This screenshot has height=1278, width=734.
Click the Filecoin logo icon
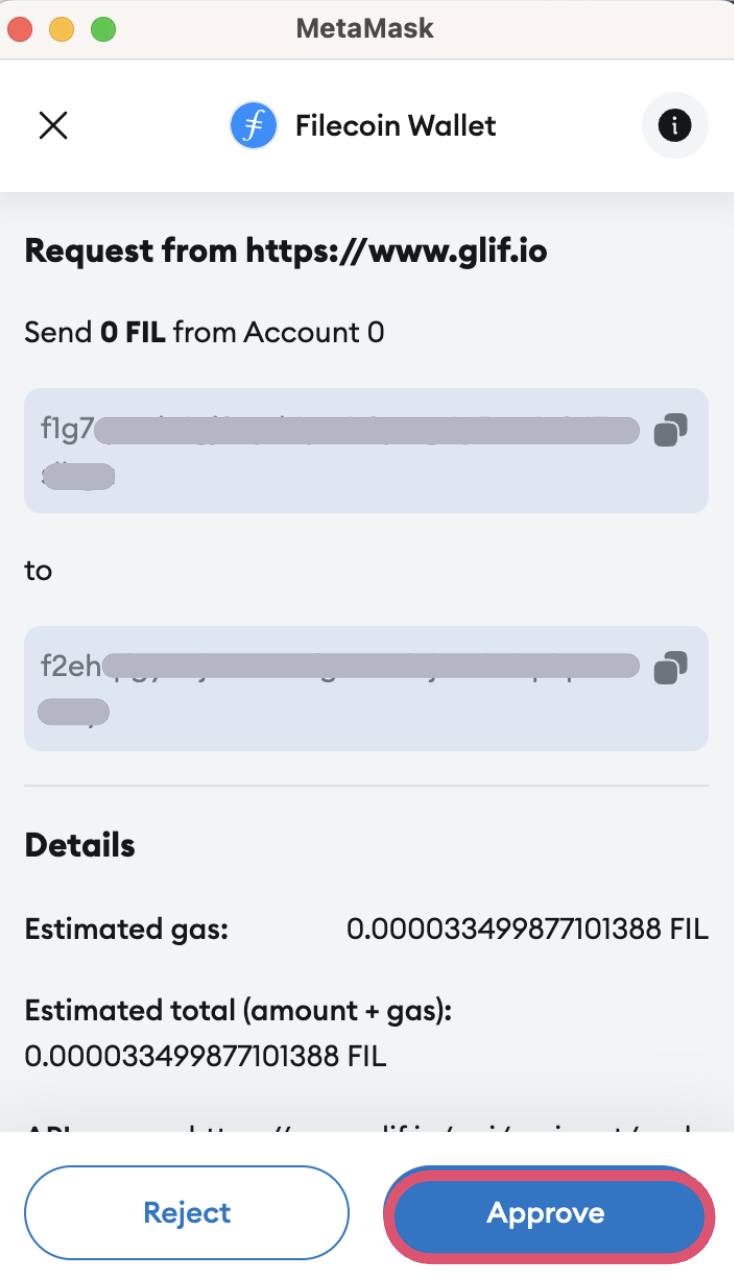pos(253,126)
